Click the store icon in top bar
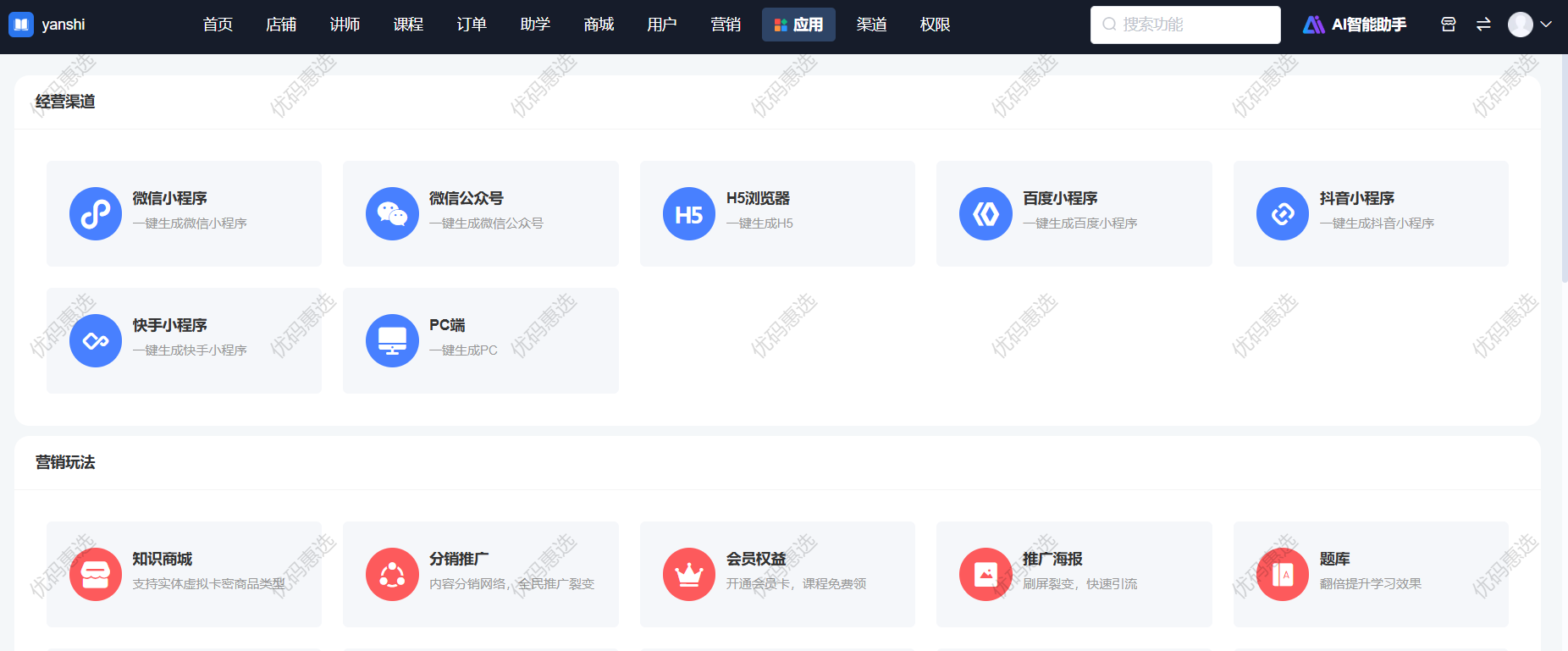The height and width of the screenshot is (651, 1568). point(1449,25)
